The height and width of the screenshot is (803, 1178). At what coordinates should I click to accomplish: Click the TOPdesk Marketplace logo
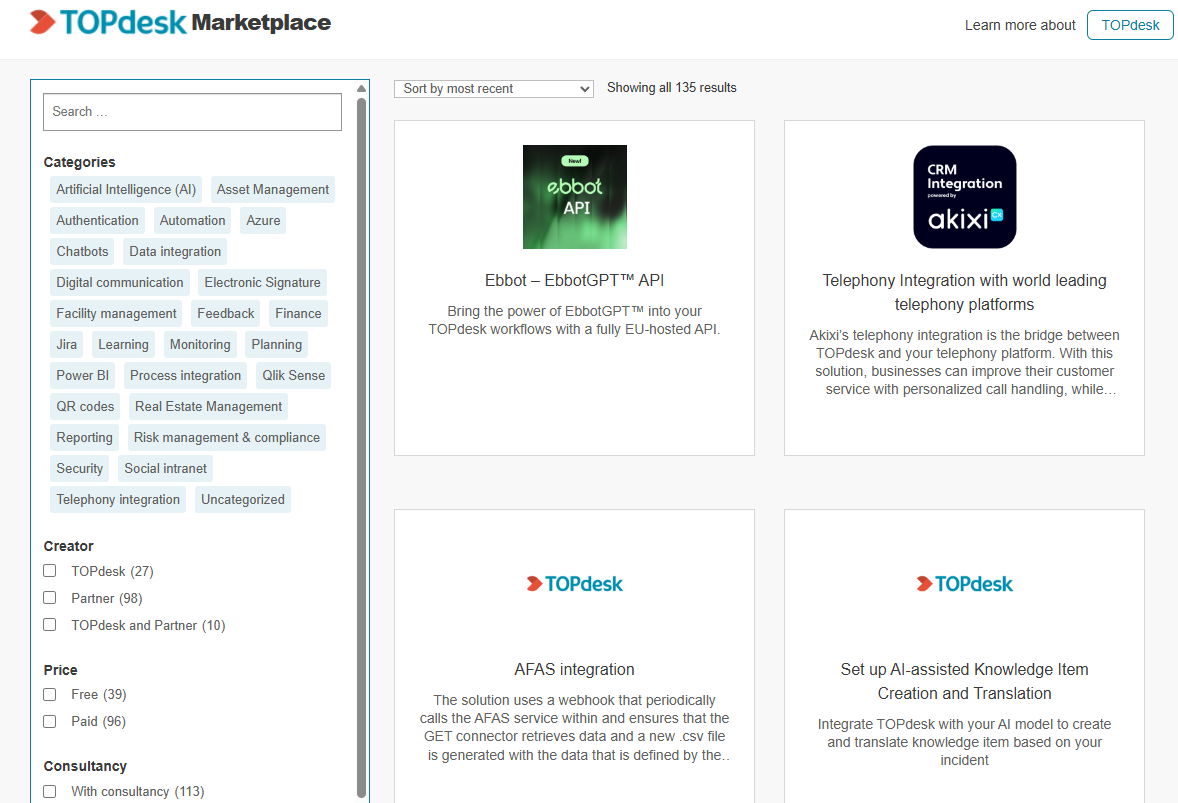click(x=180, y=23)
